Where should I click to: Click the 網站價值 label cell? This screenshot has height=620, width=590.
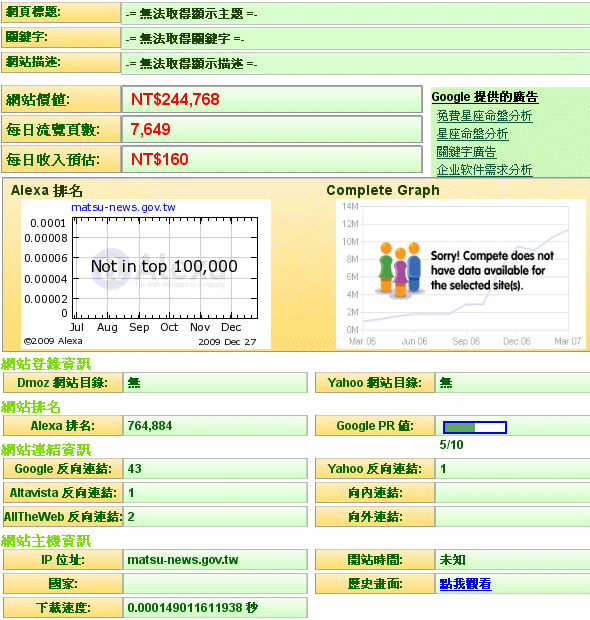[x=61, y=99]
